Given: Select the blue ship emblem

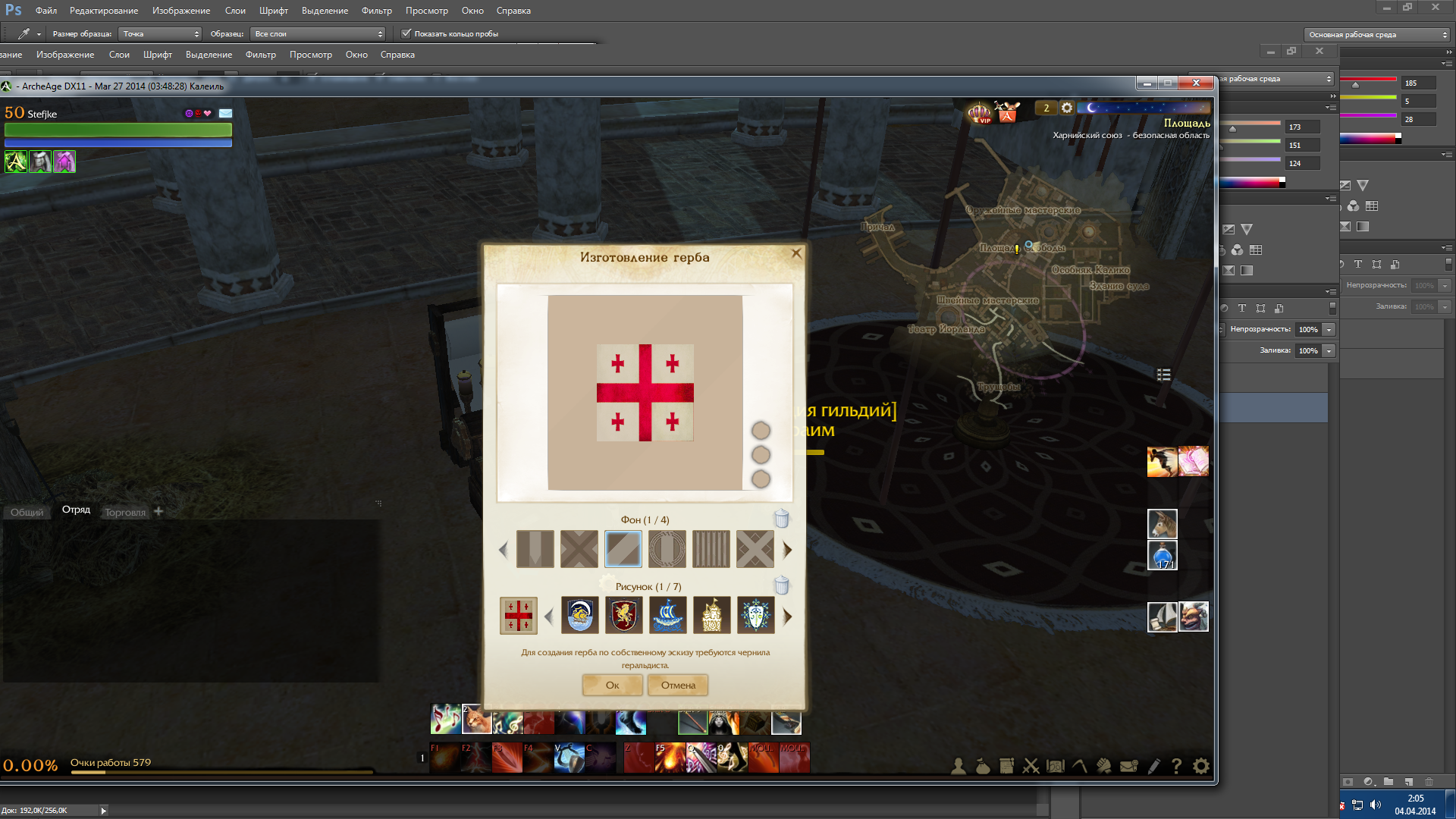Looking at the screenshot, I should [x=667, y=615].
